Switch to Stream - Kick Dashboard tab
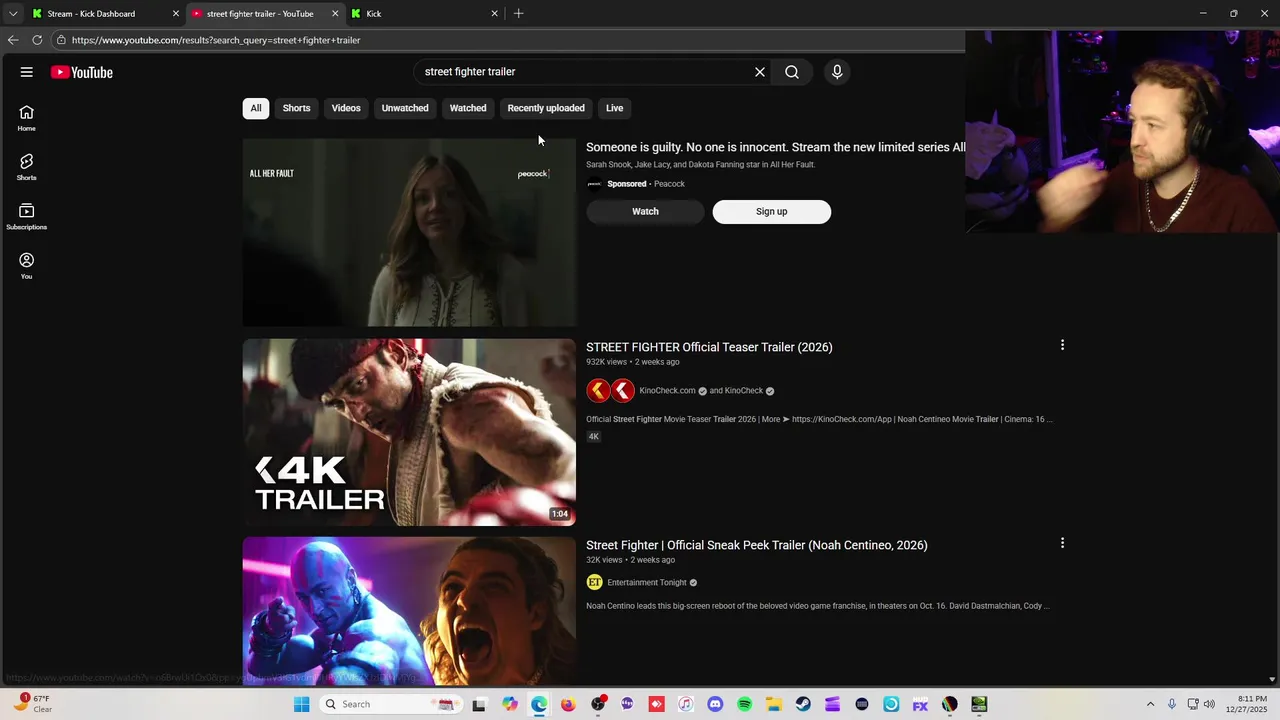The width and height of the screenshot is (1280, 720). tap(105, 14)
